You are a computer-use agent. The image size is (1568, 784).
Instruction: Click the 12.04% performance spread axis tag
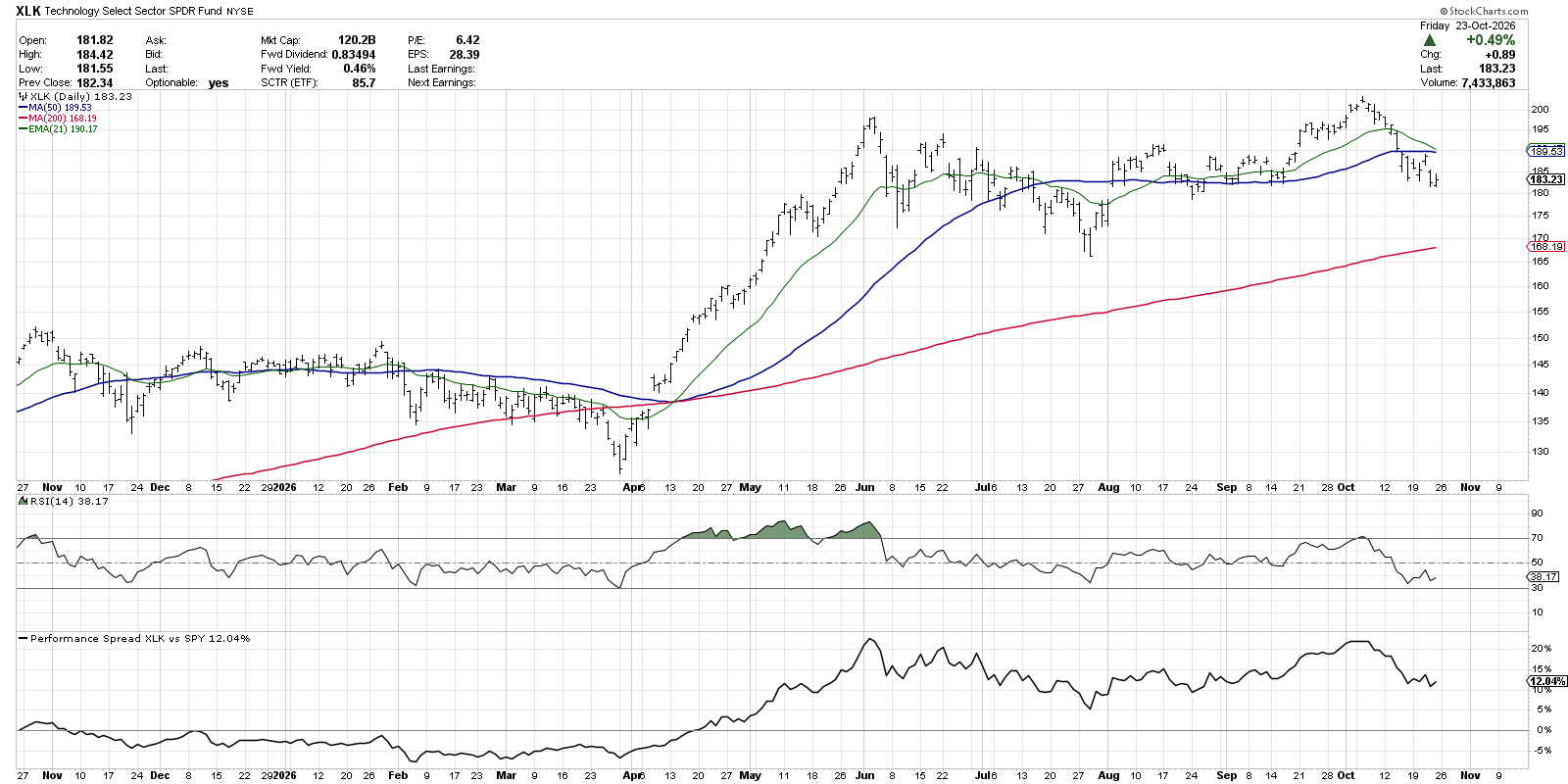coord(1547,681)
